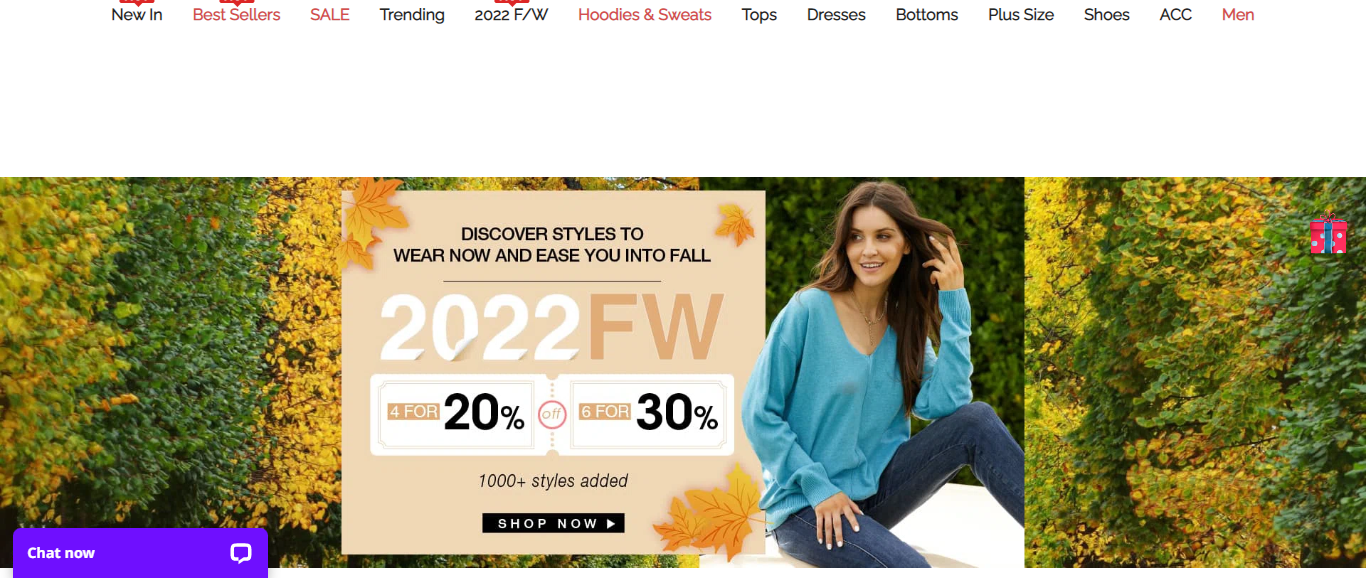Image resolution: width=1366 pixels, height=578 pixels.
Task: Start a conversation with Chat now
Action: click(140, 553)
